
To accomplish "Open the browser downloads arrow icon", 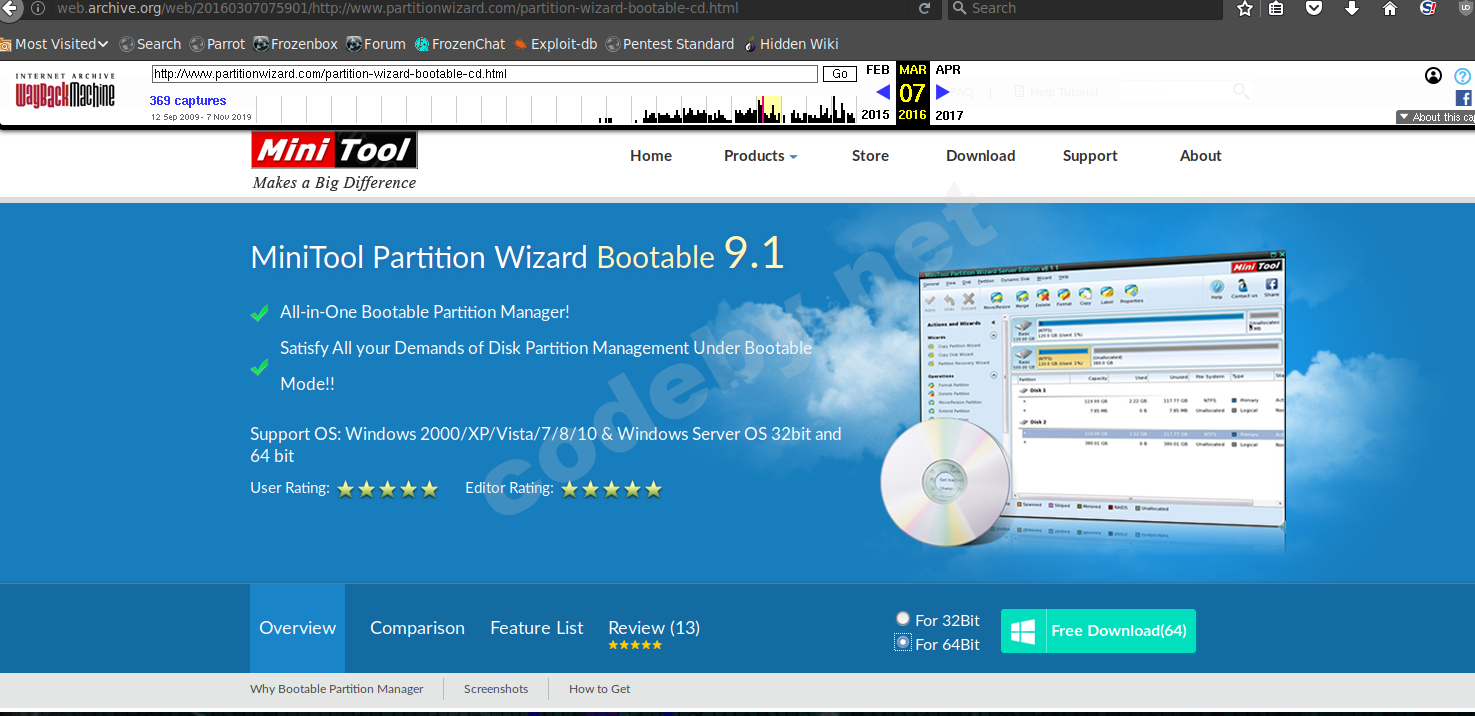I will coord(1352,9).
